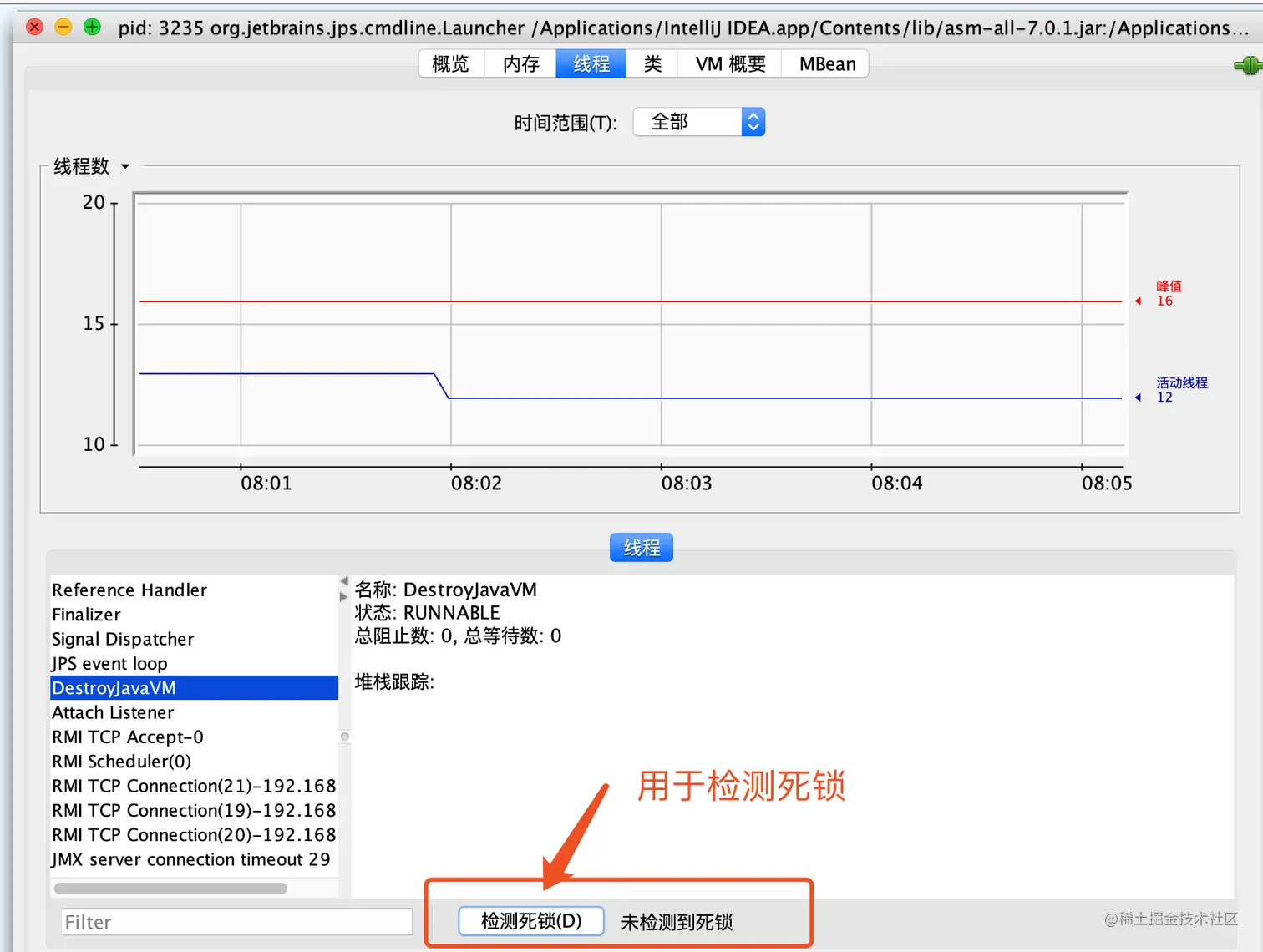Select the 线程 tab at the top

tap(591, 64)
